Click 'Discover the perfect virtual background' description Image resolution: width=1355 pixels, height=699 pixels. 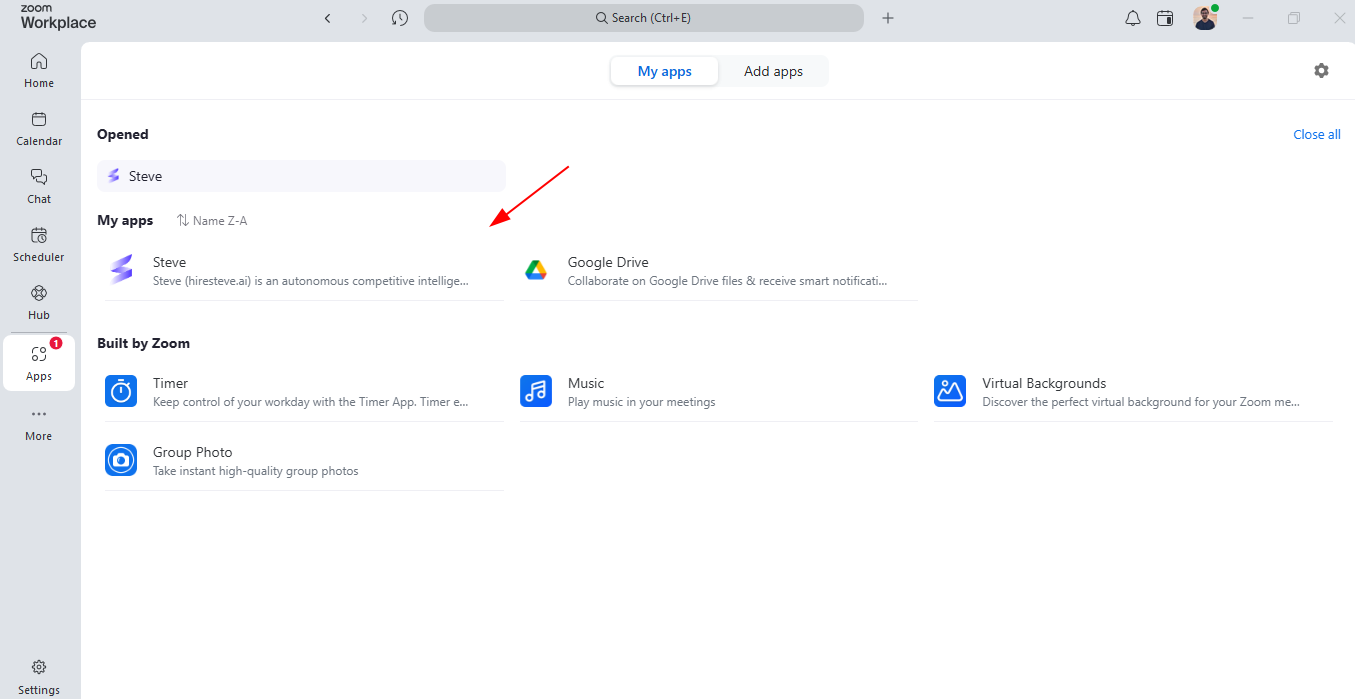coord(1141,402)
